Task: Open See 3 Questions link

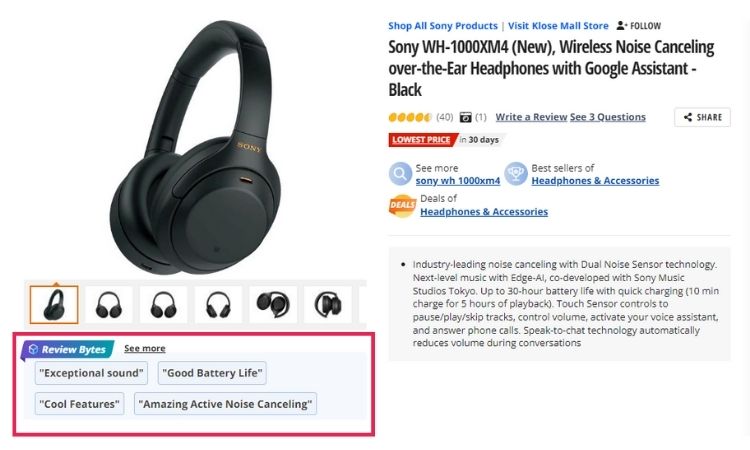Action: tap(608, 117)
